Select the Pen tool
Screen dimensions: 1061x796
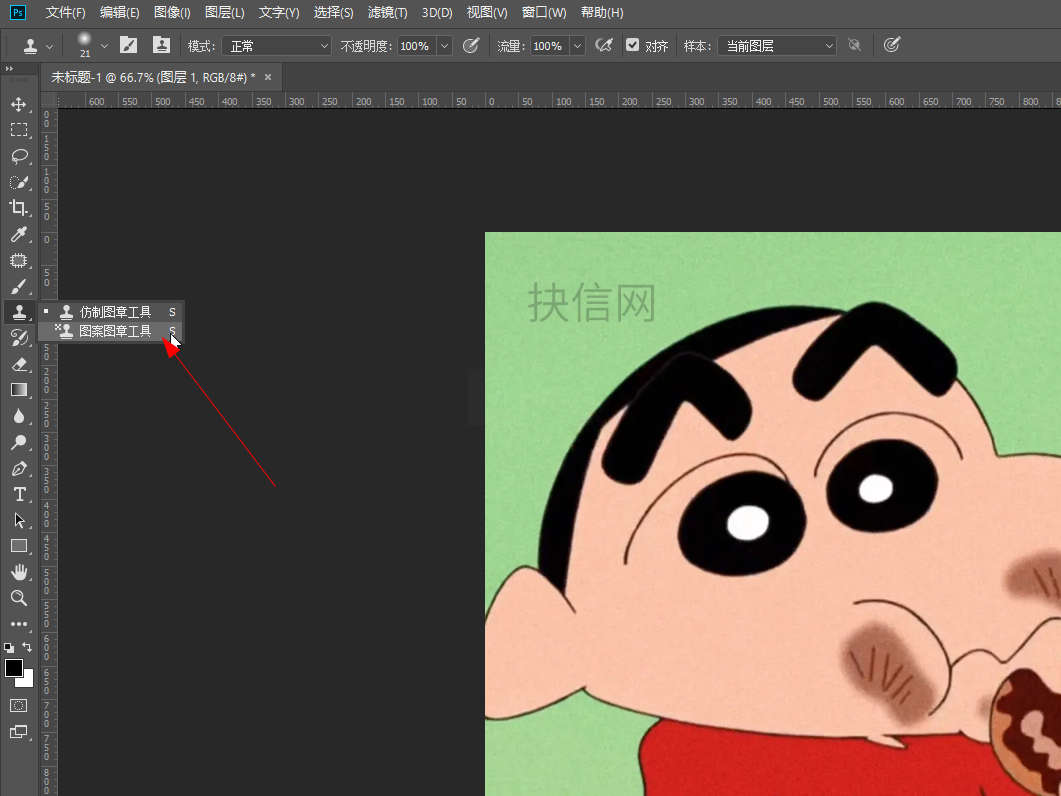point(19,468)
